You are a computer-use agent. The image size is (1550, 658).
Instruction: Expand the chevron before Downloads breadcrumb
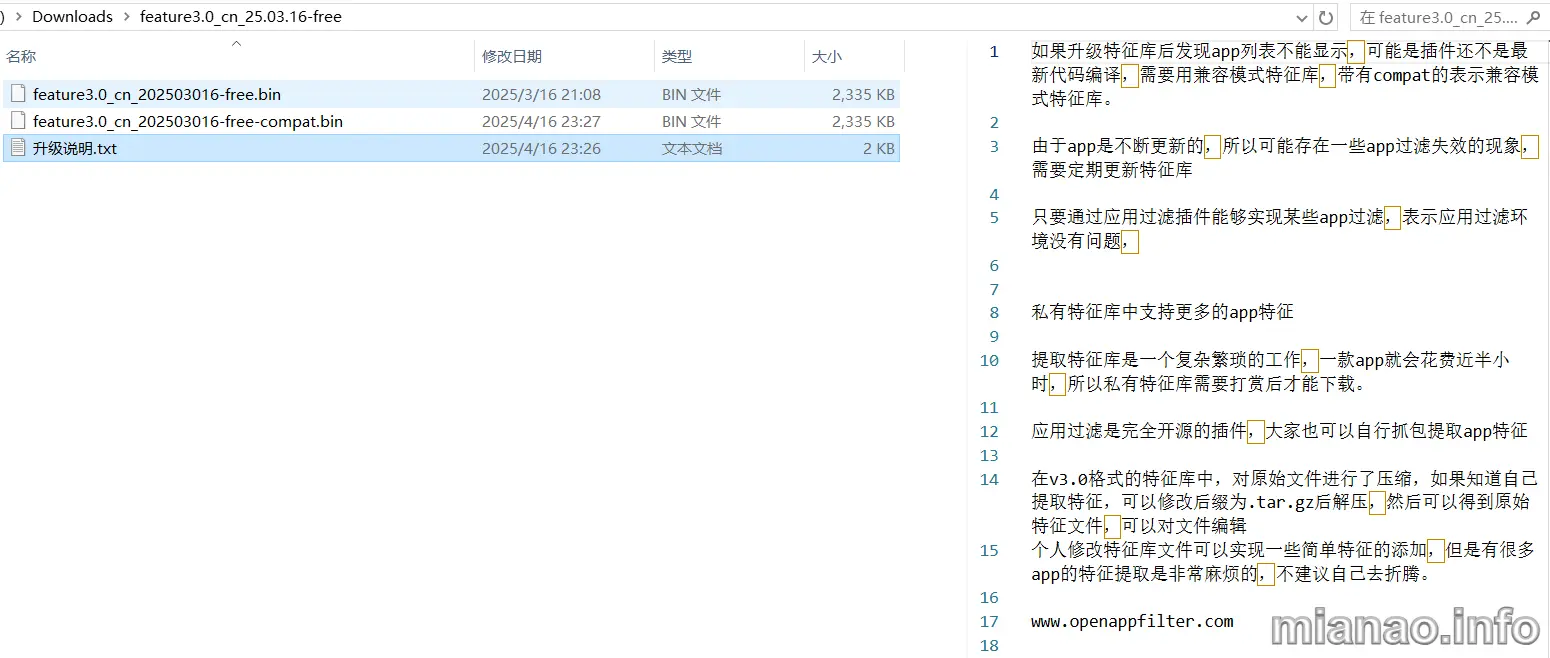pos(19,17)
